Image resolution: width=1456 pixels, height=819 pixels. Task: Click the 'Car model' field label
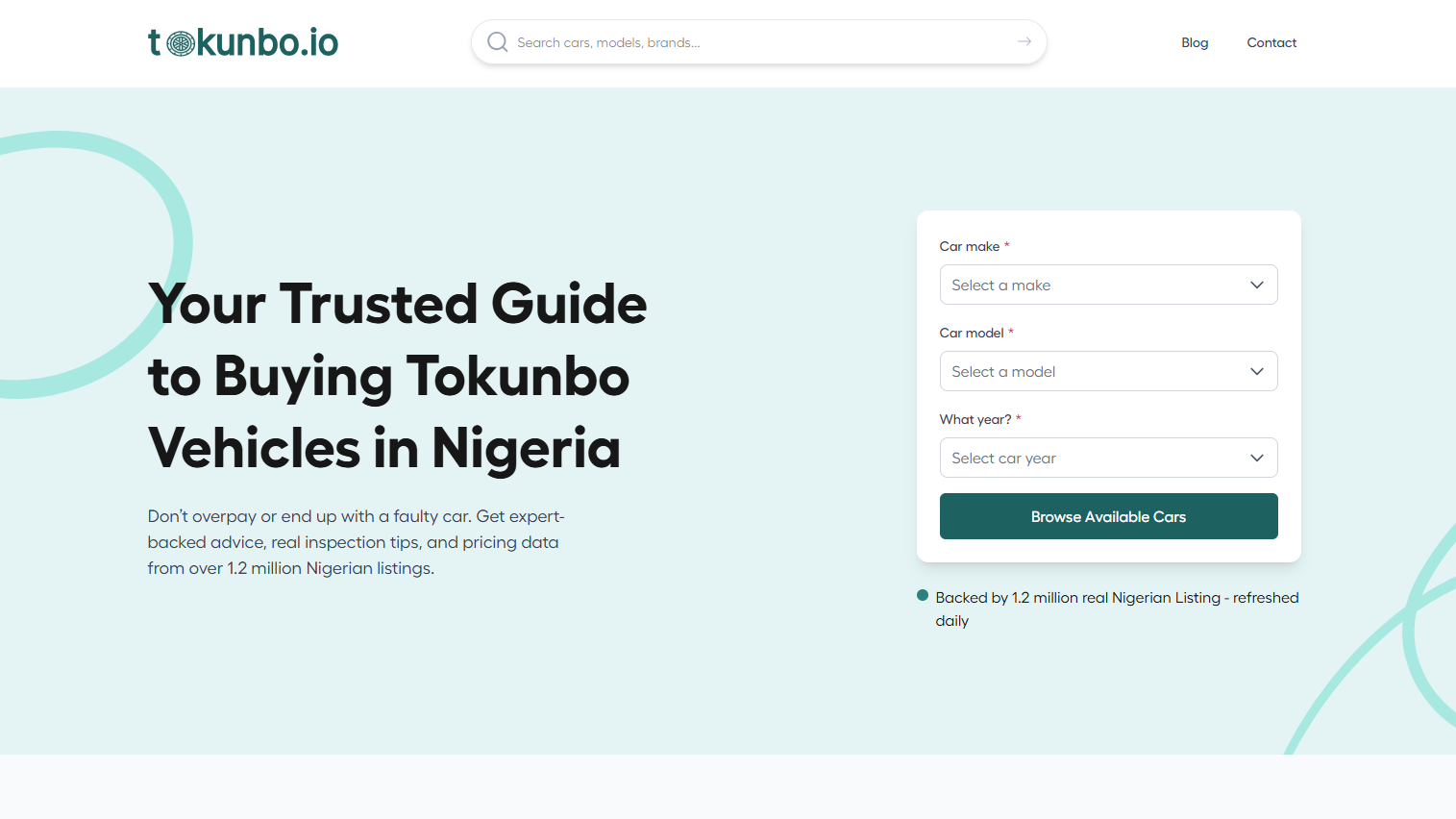pyautogui.click(x=971, y=333)
